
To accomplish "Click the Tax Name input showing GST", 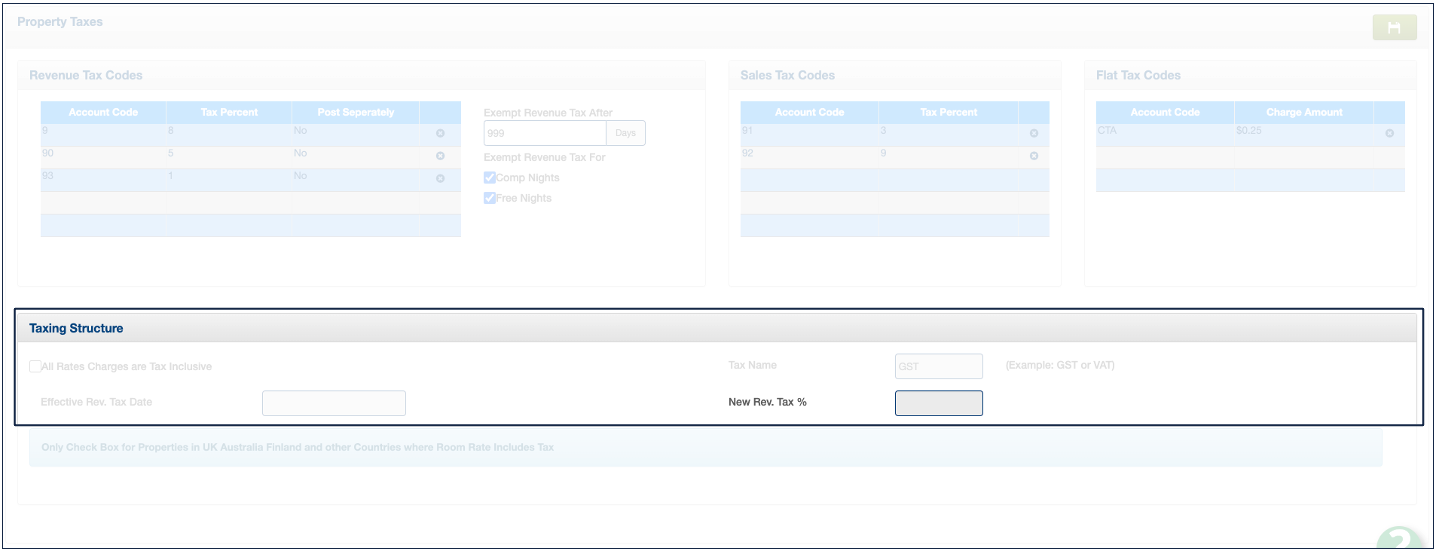I will (x=938, y=366).
